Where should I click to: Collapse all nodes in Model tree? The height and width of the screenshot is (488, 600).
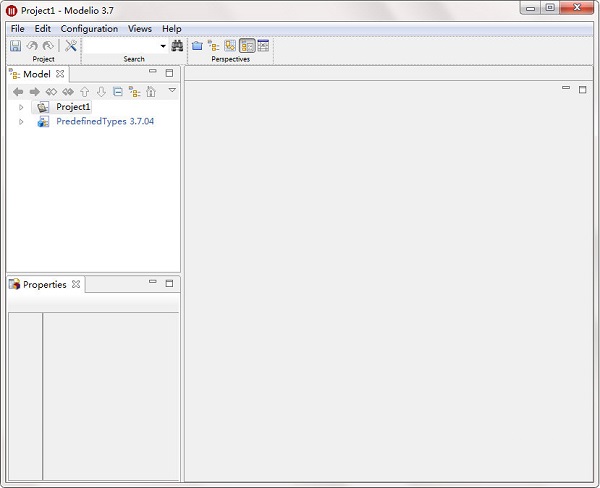tap(118, 92)
